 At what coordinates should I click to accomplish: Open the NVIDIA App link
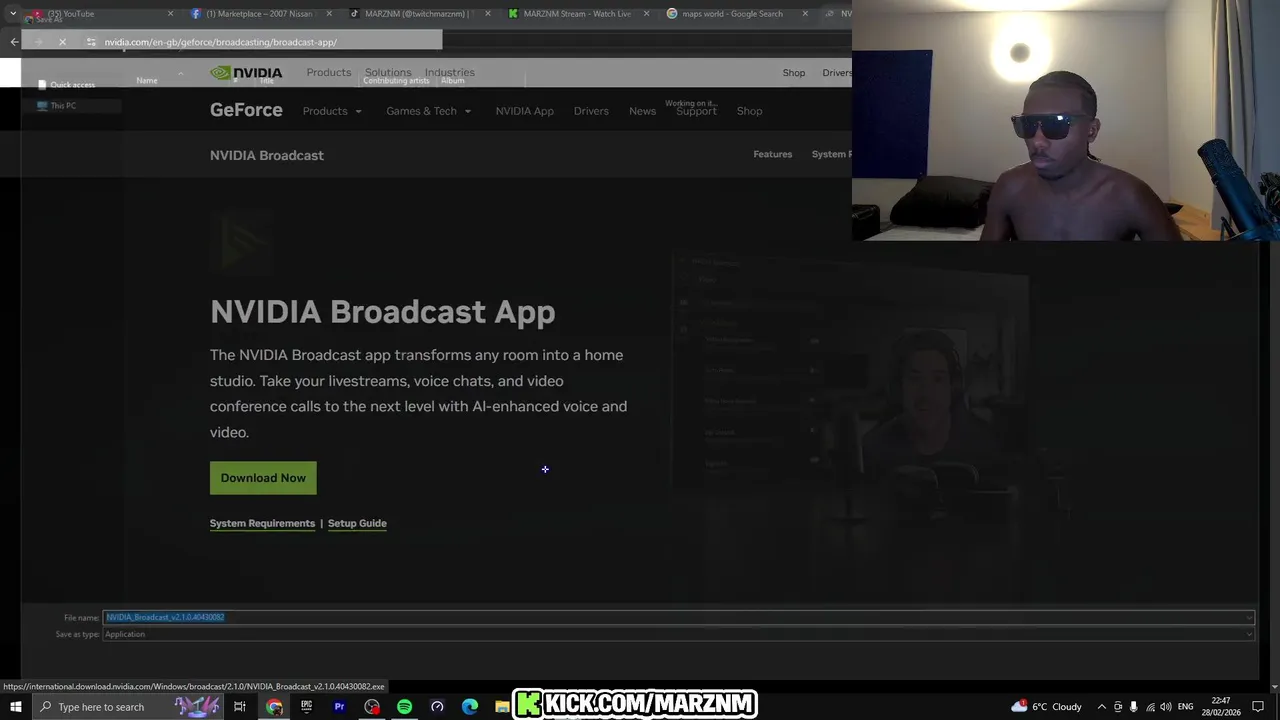[x=524, y=111]
